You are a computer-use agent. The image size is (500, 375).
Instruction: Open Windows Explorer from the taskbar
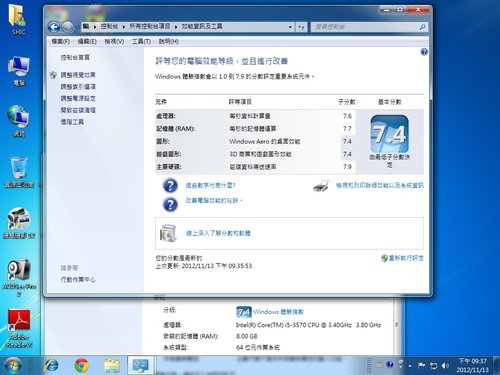tap(112, 365)
